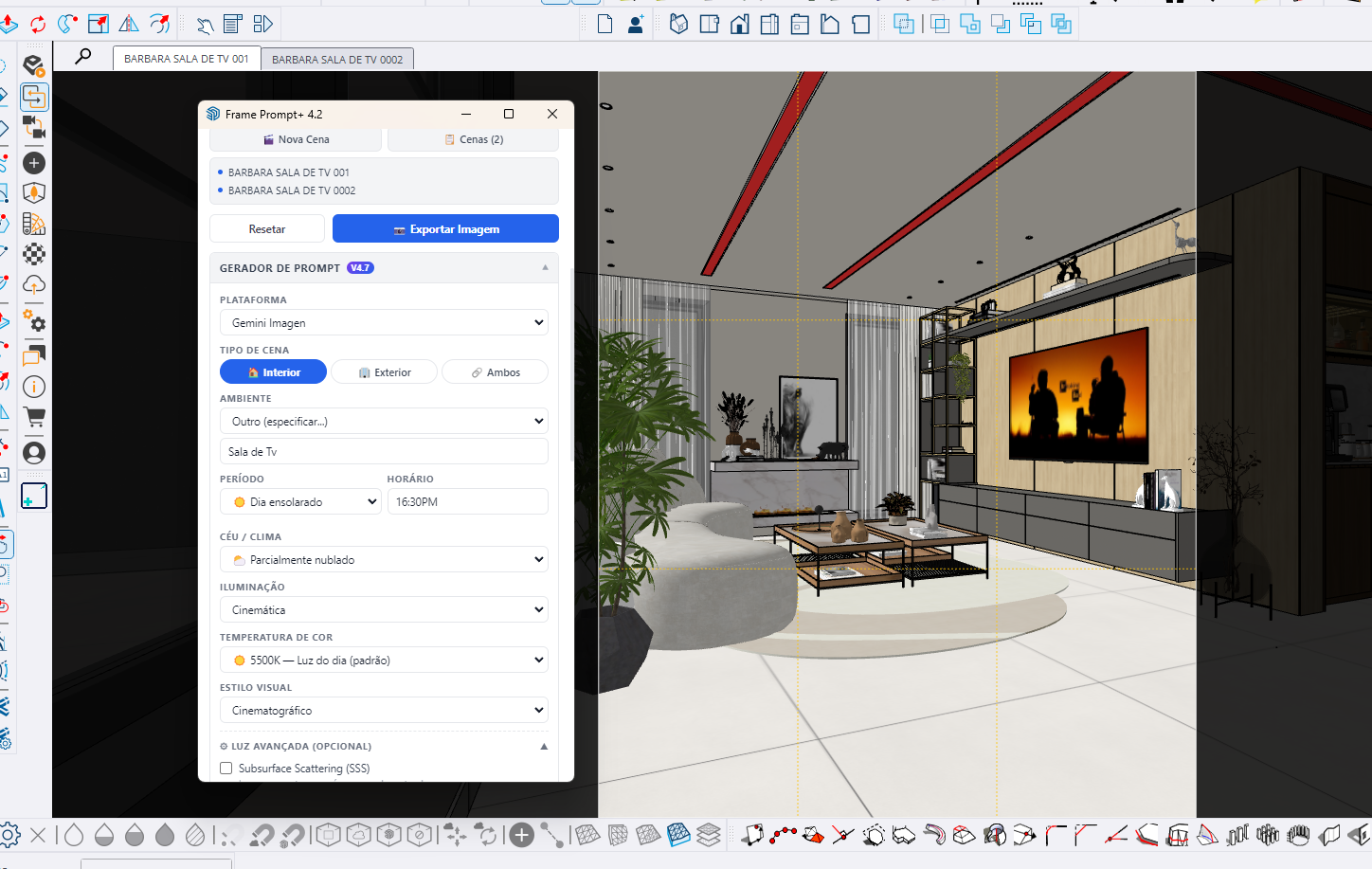1372x869 pixels.
Task: Click the plus circle icon in bottom toolbar
Action: click(x=521, y=835)
